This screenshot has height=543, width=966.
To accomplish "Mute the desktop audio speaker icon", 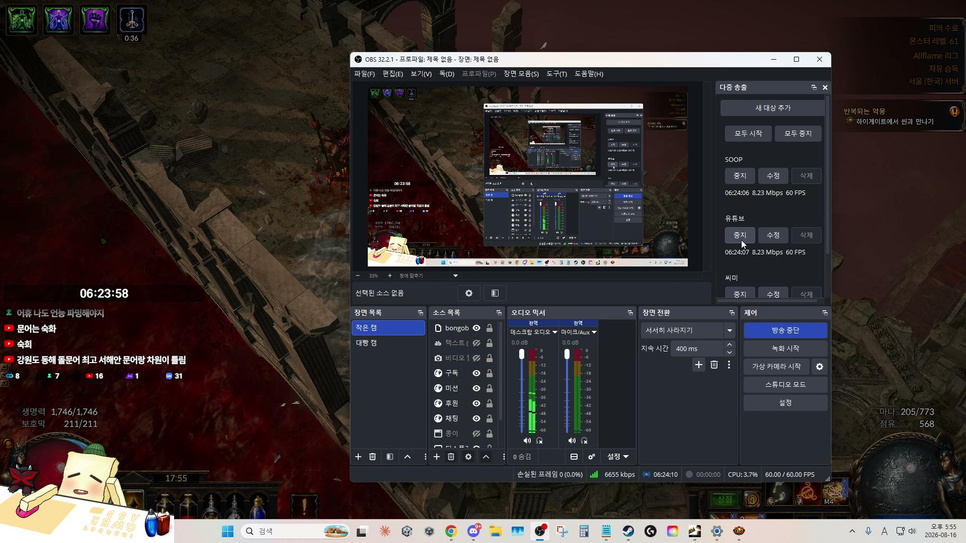I will (x=527, y=441).
